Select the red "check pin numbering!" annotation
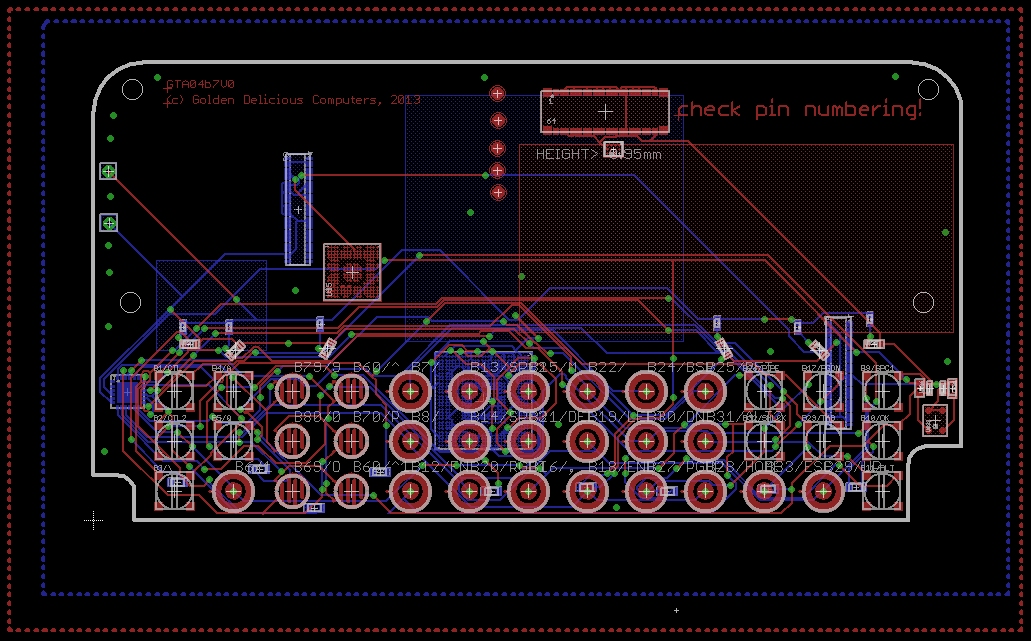 799,109
